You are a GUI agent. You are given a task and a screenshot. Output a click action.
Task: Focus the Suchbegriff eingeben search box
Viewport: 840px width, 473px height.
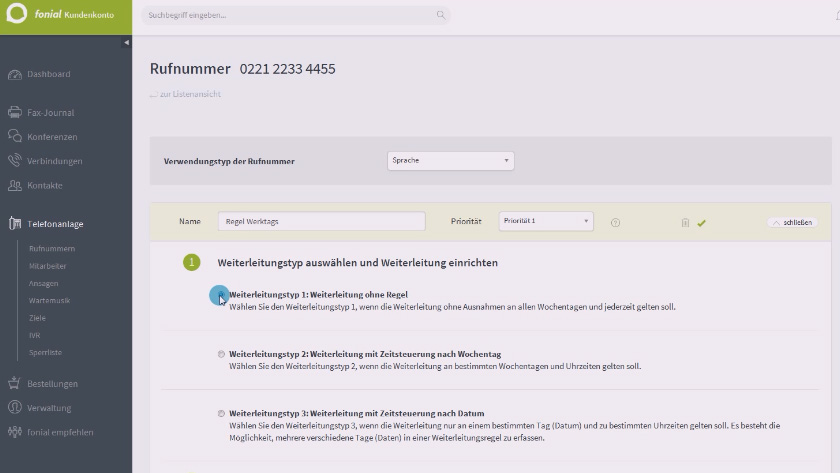click(x=295, y=15)
